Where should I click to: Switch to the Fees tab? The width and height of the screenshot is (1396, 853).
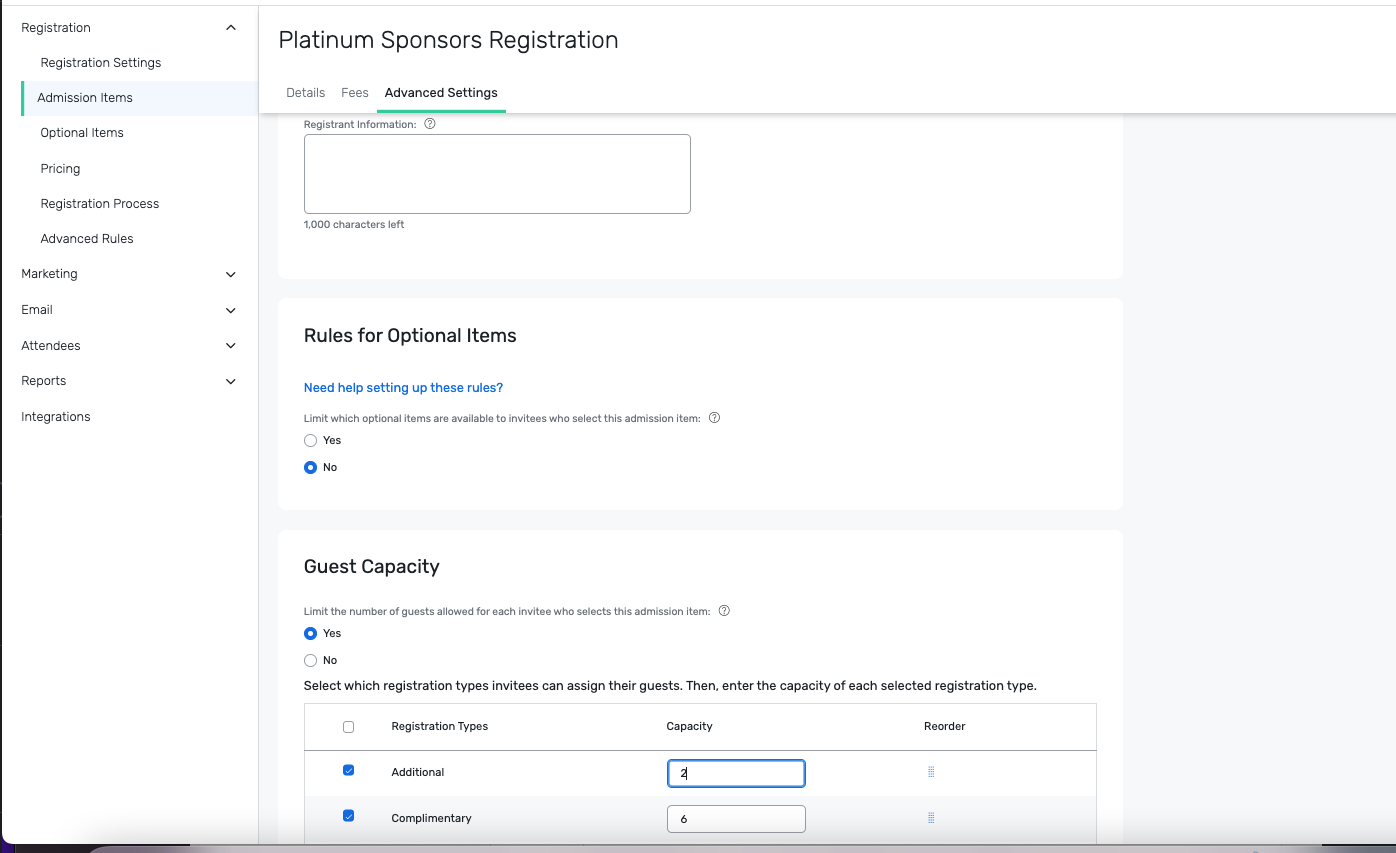(x=354, y=93)
